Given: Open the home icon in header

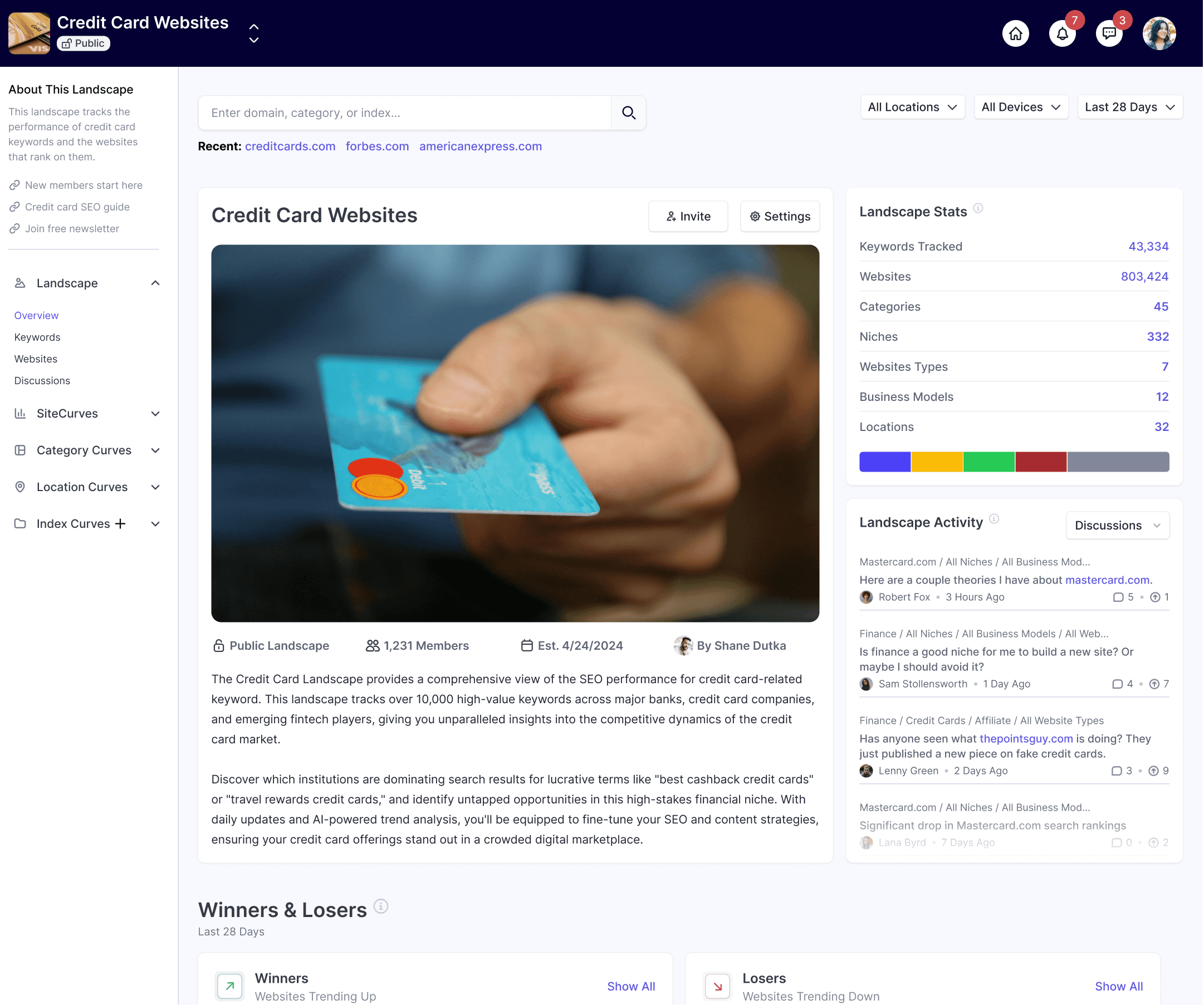Looking at the screenshot, I should coord(1016,33).
